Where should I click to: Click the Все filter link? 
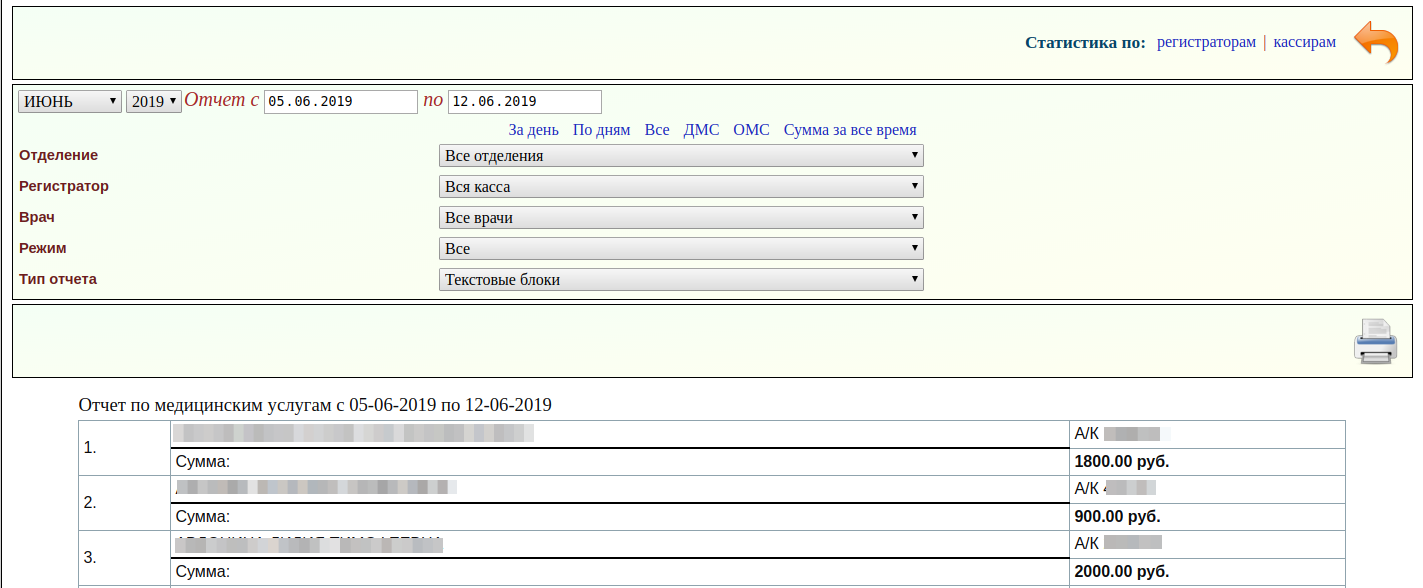657,130
